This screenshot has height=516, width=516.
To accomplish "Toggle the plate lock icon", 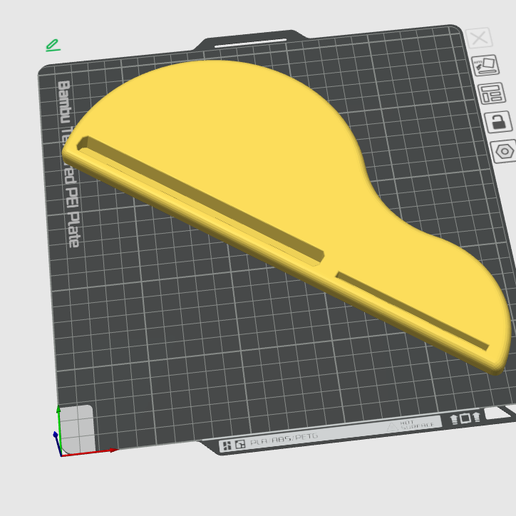I will pos(498,122).
